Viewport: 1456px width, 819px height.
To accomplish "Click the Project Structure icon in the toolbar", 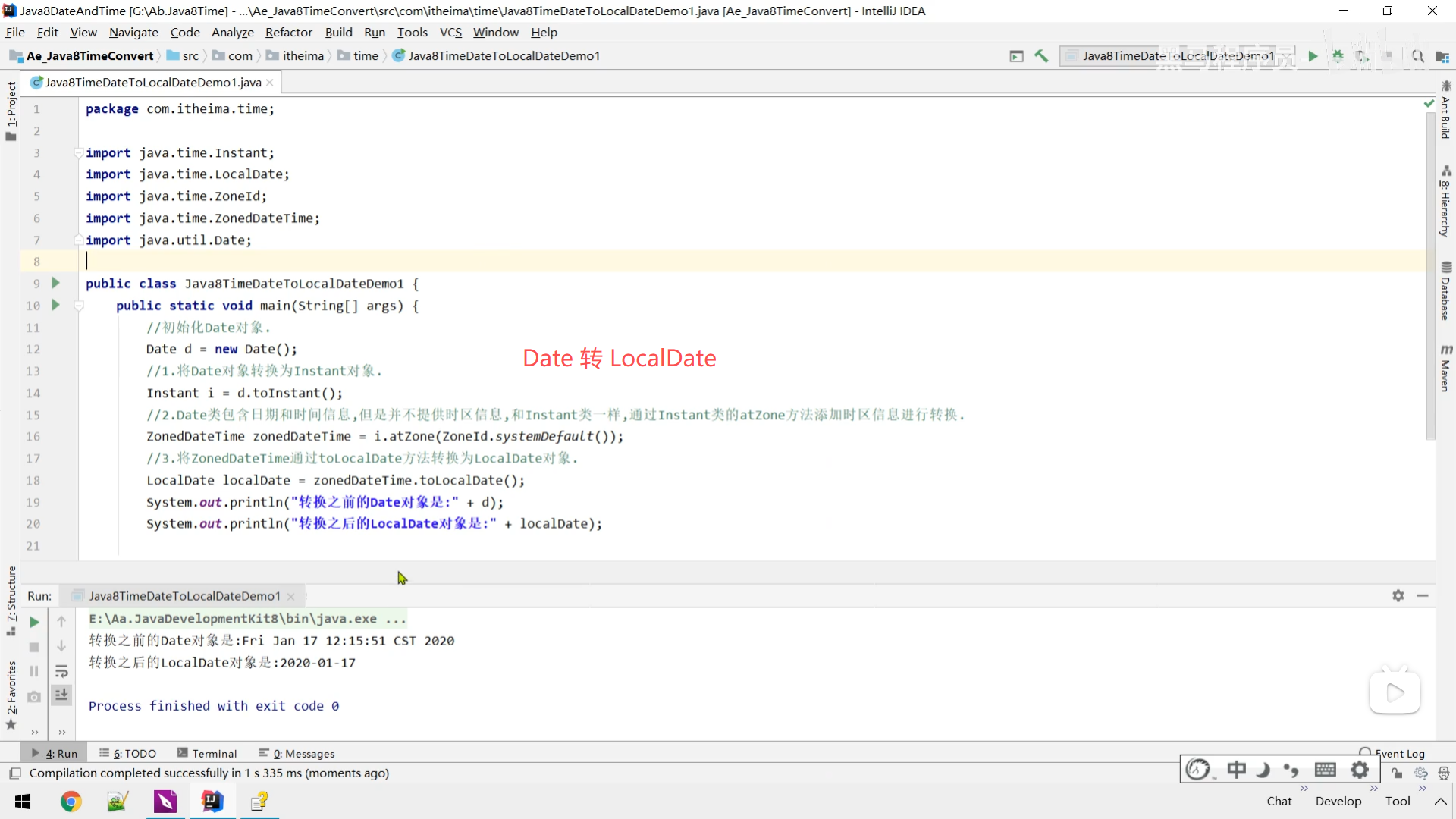I will tap(1442, 56).
